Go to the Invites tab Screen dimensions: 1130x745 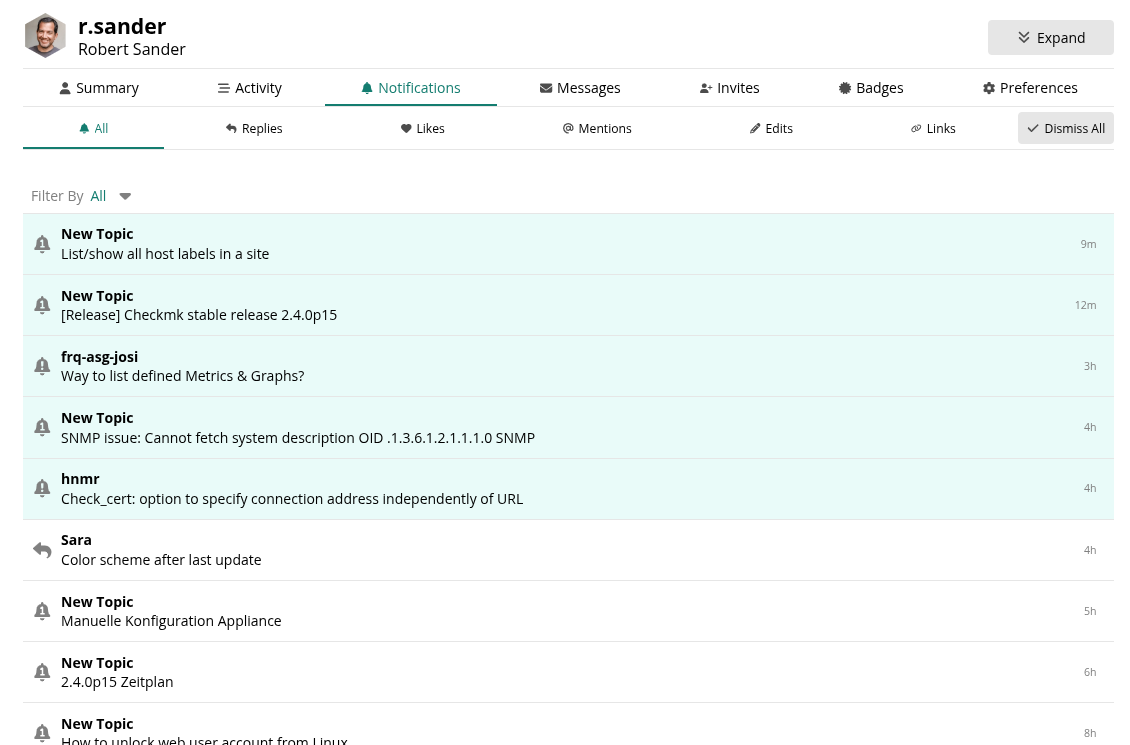click(x=730, y=88)
